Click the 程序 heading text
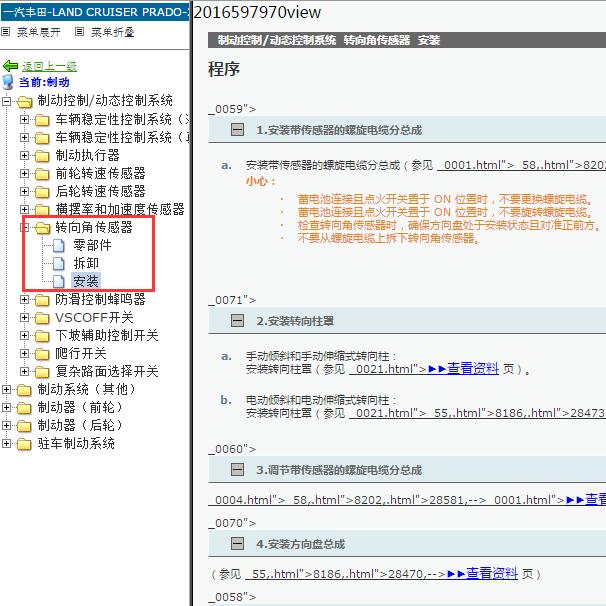The height and width of the screenshot is (606, 606). [224, 69]
